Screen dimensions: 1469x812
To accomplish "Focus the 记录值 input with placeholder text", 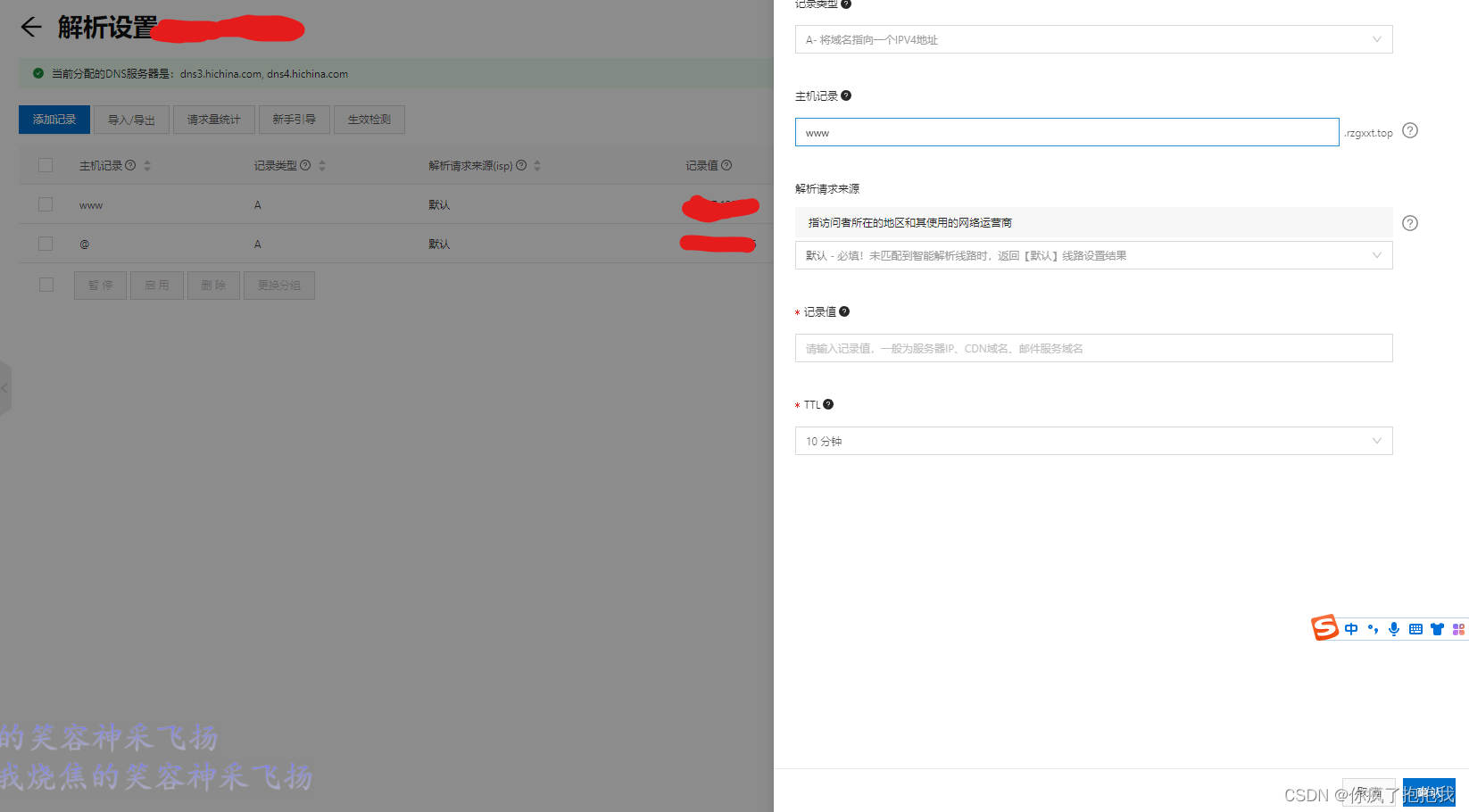I will click(x=1093, y=348).
